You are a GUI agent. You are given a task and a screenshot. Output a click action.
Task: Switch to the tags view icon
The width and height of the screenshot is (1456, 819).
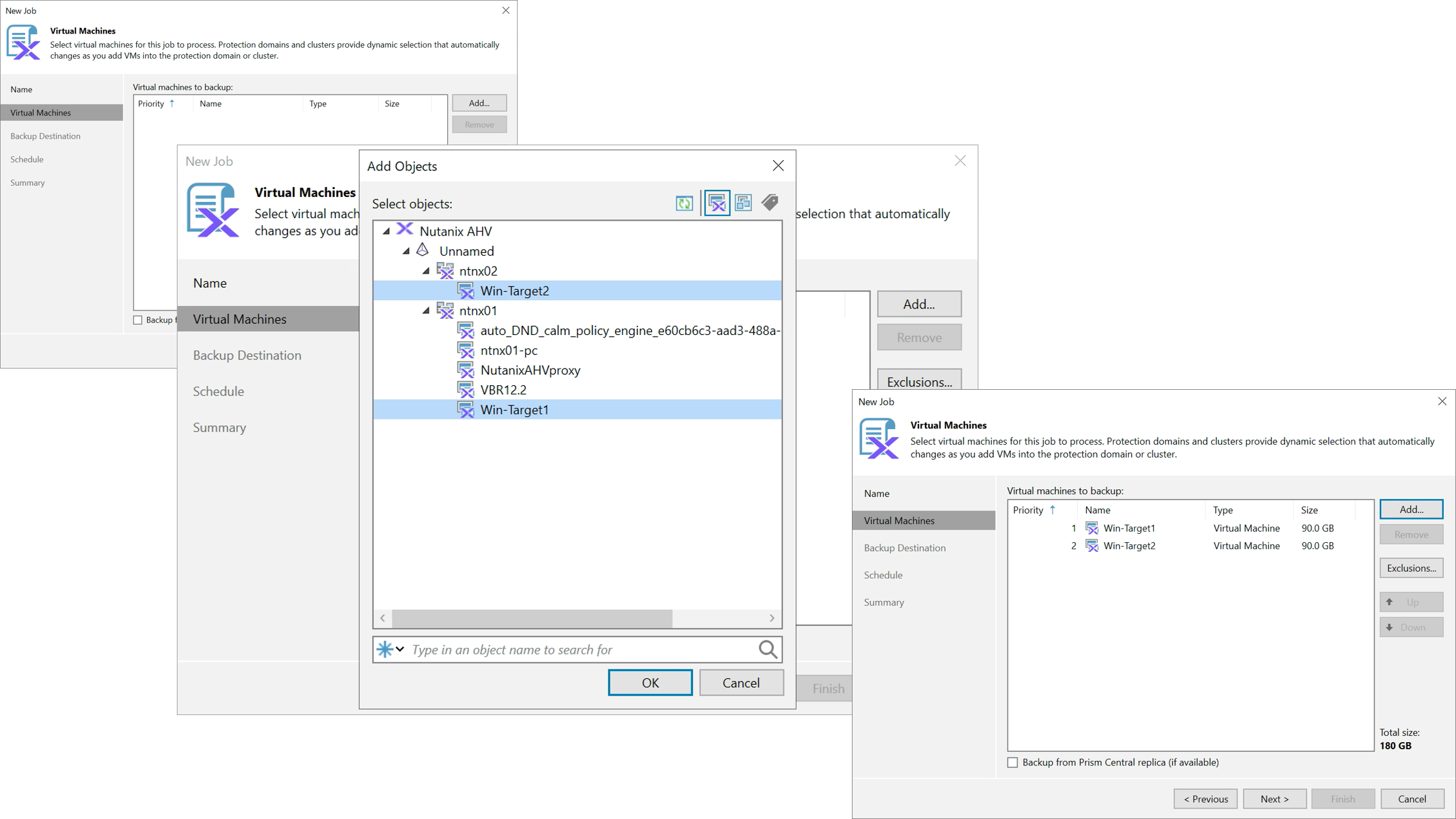pos(770,203)
